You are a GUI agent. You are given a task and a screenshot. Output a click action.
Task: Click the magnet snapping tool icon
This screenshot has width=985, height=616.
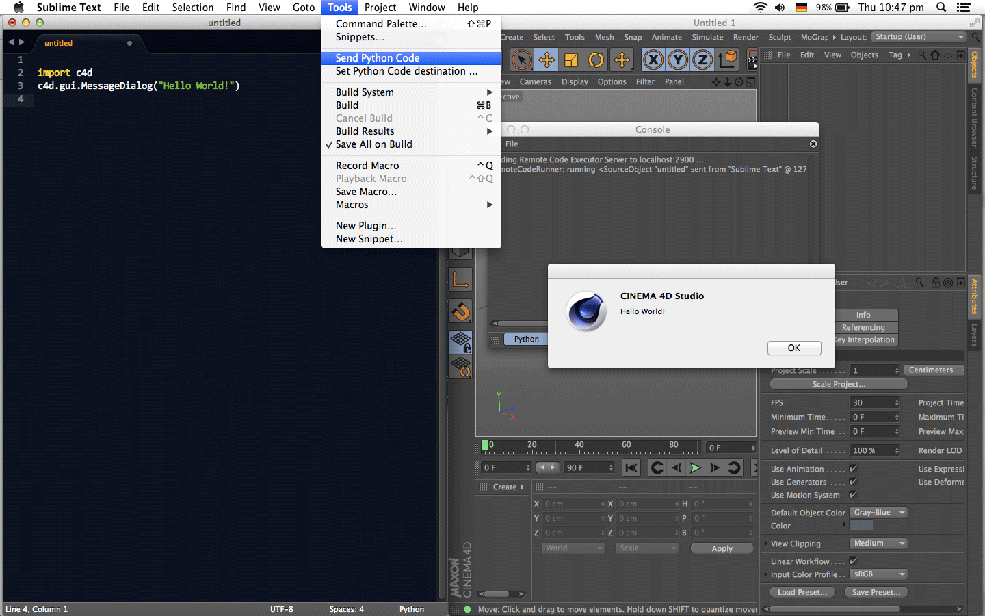[461, 312]
